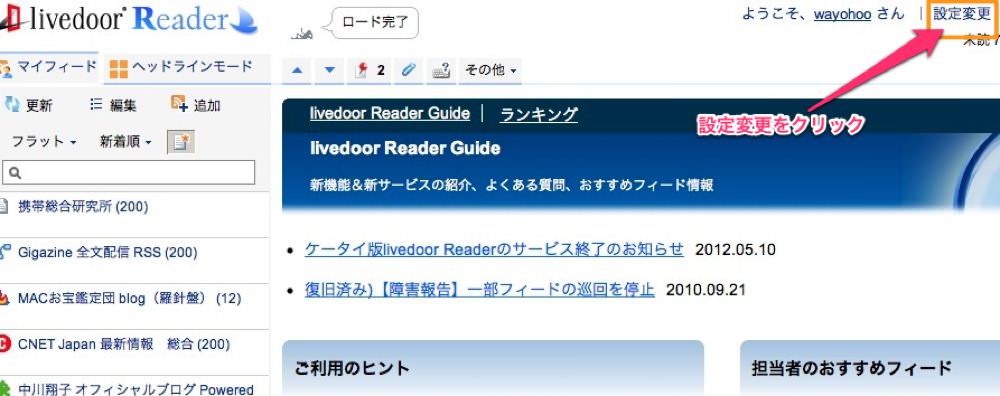This screenshot has height=396, width=1000.
Task: Toggle the show-unread-only notepad button
Action: click(180, 142)
